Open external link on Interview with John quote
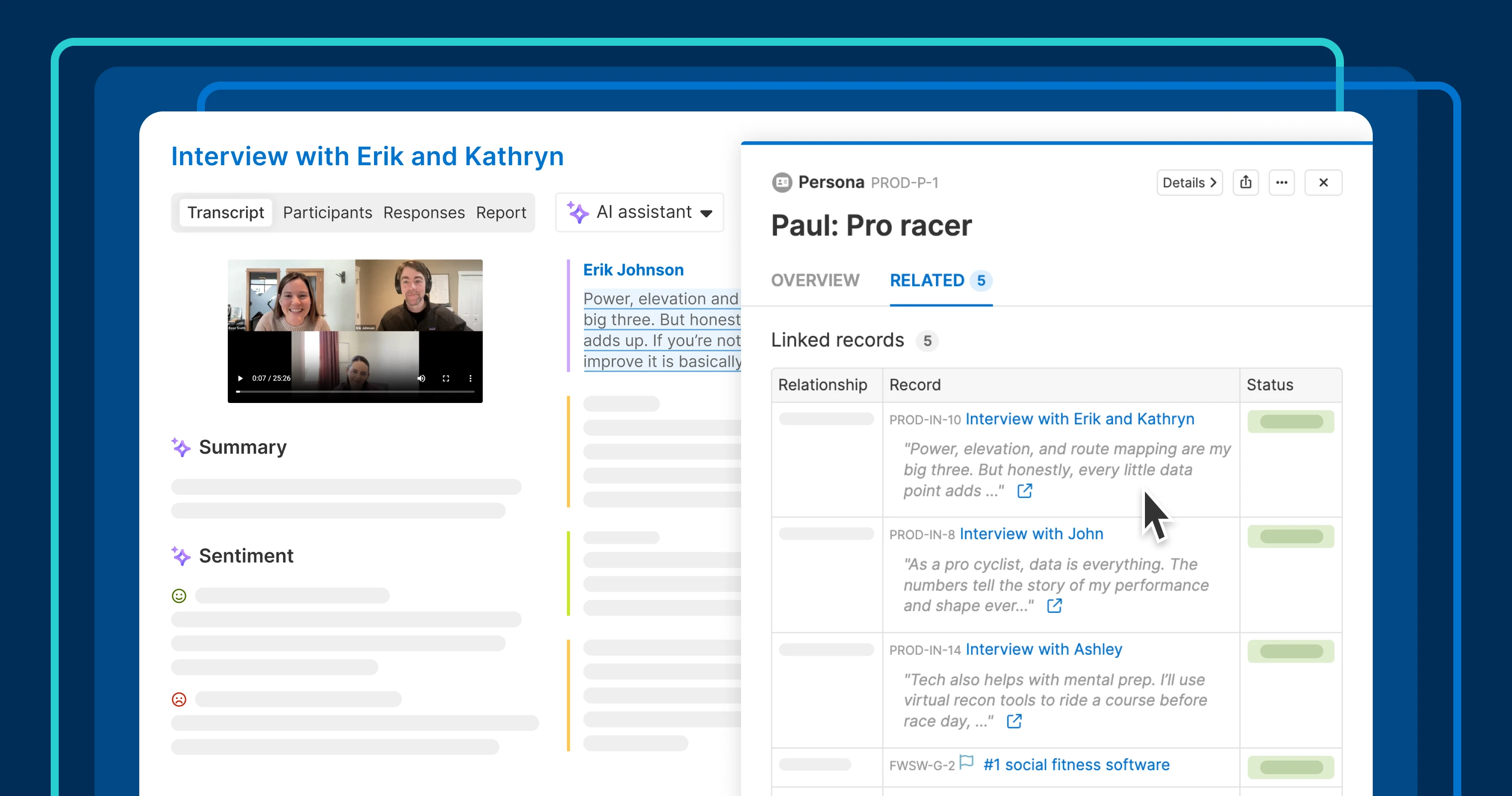1512x796 pixels. (x=1054, y=606)
